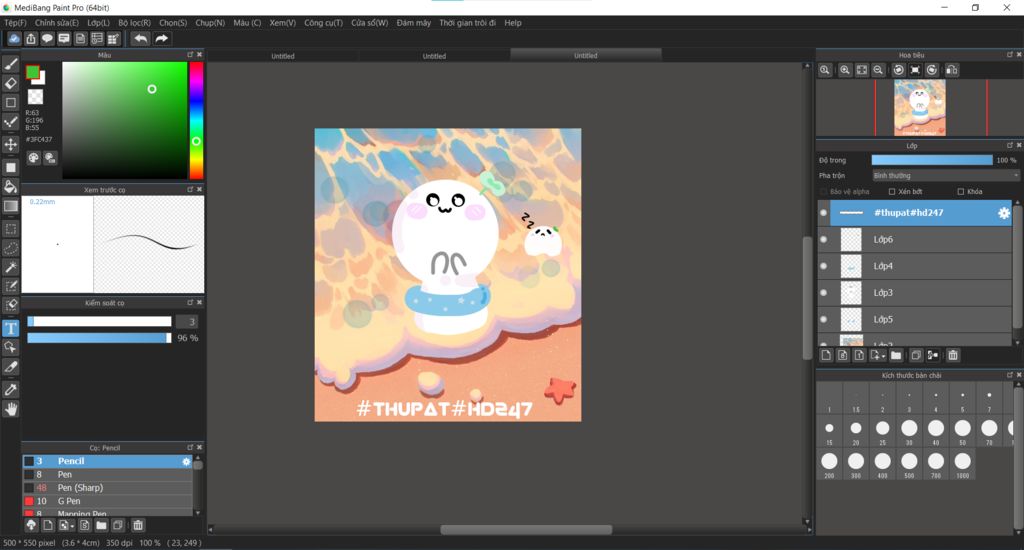This screenshot has height=550, width=1024.
Task: Select the Bucket fill tool
Action: (10, 187)
